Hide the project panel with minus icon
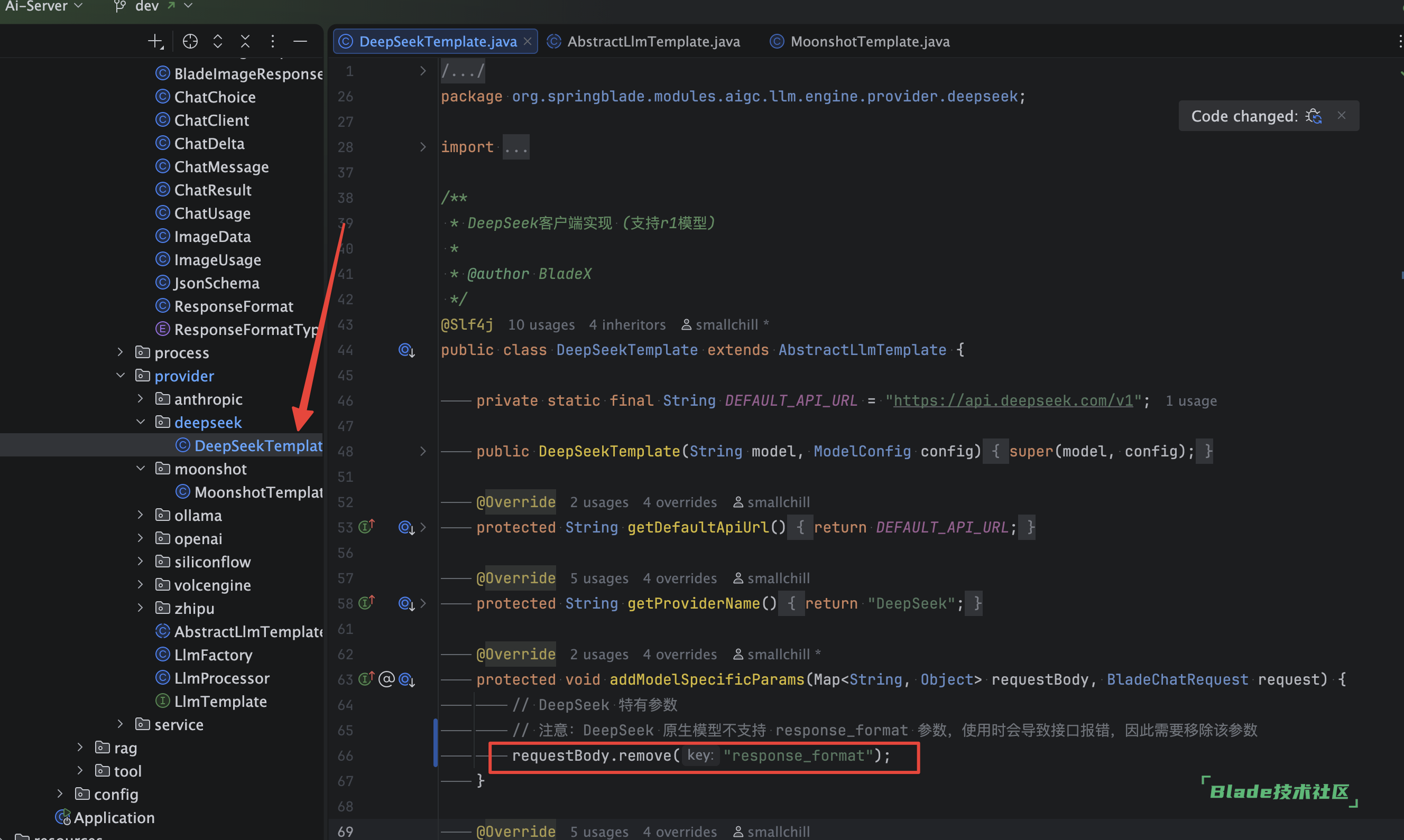1404x840 pixels. coord(300,41)
